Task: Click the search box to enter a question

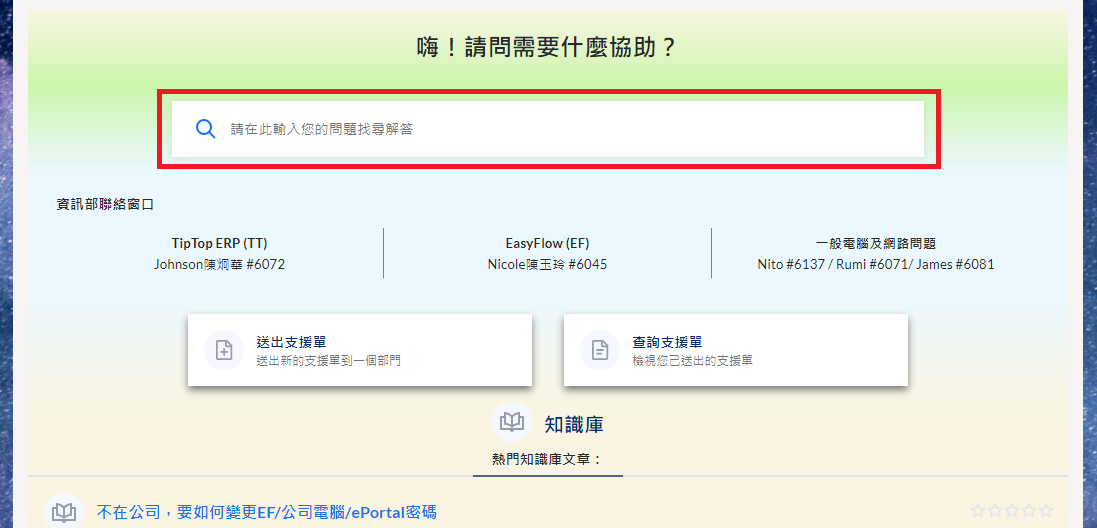Action: [560, 129]
